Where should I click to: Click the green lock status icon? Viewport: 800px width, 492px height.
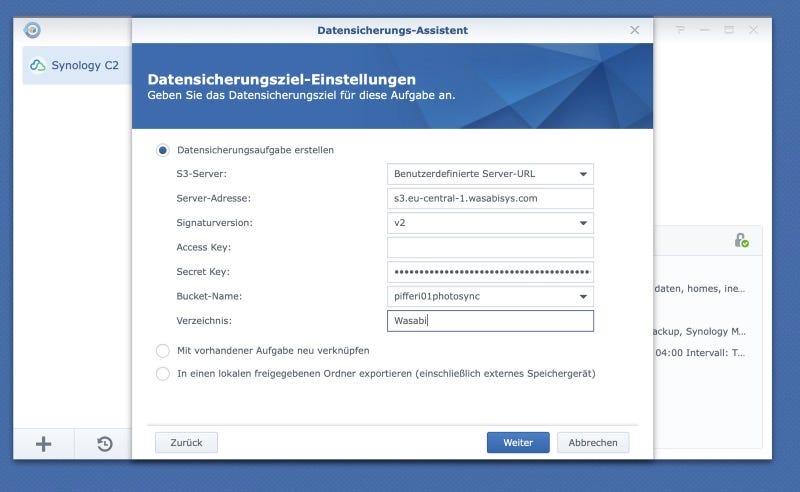point(741,240)
